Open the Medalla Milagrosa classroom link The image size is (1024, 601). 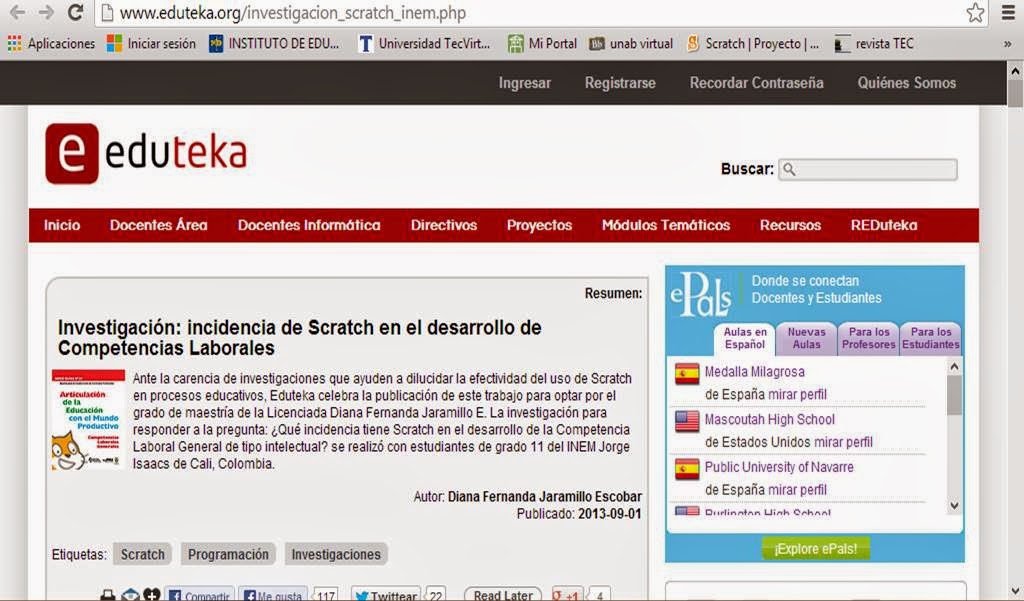click(x=754, y=372)
